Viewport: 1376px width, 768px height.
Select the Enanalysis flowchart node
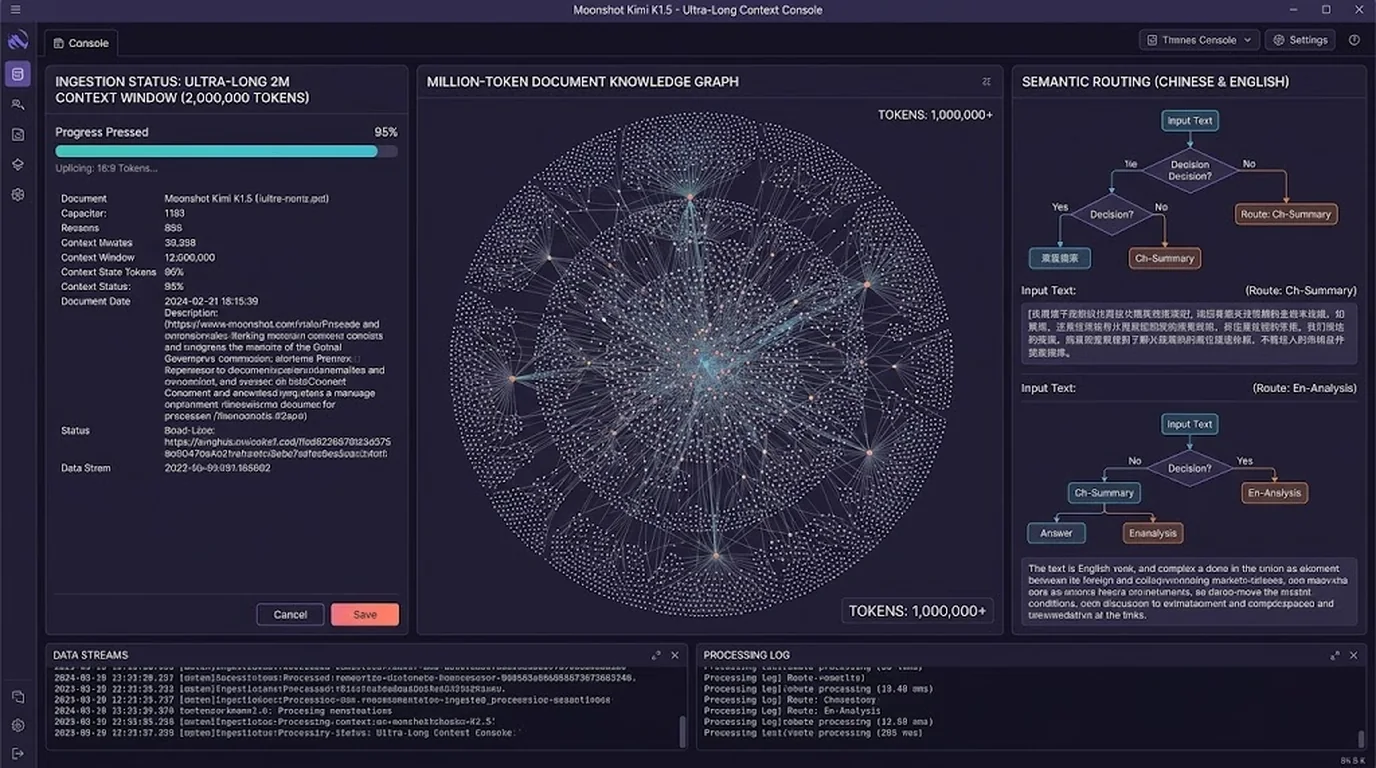1153,533
